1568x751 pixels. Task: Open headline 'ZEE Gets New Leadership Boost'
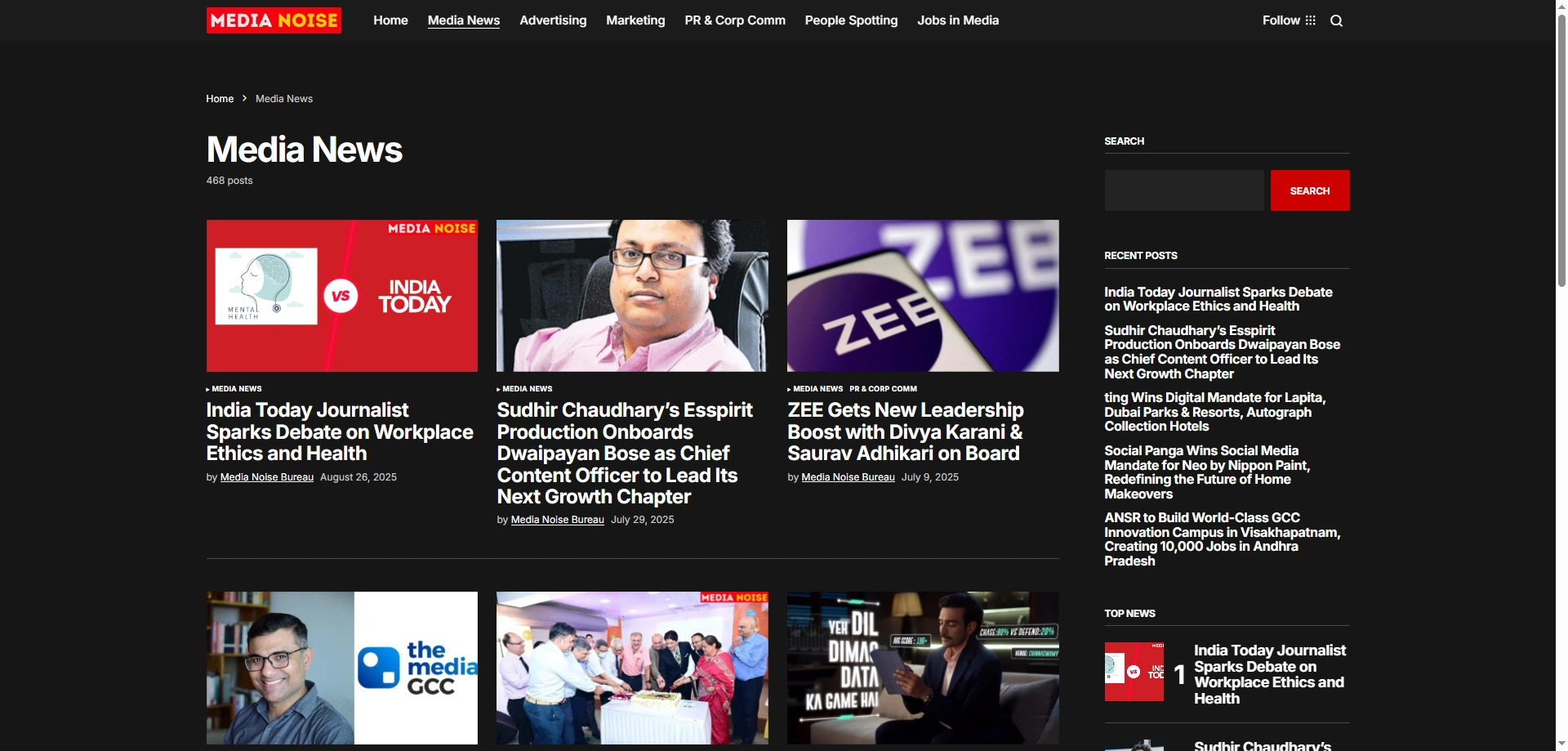[x=906, y=431]
